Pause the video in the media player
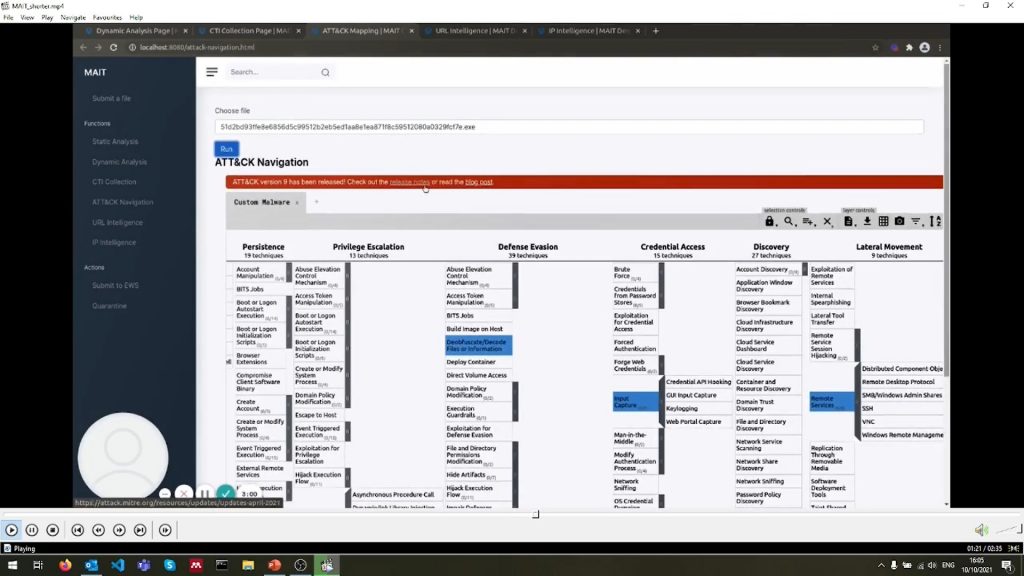Image resolution: width=1024 pixels, height=576 pixels. [x=32, y=530]
